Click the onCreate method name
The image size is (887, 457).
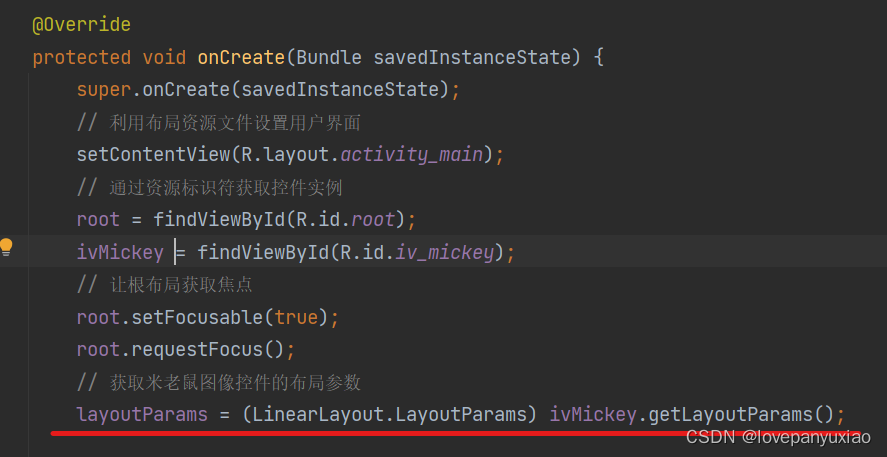240,58
